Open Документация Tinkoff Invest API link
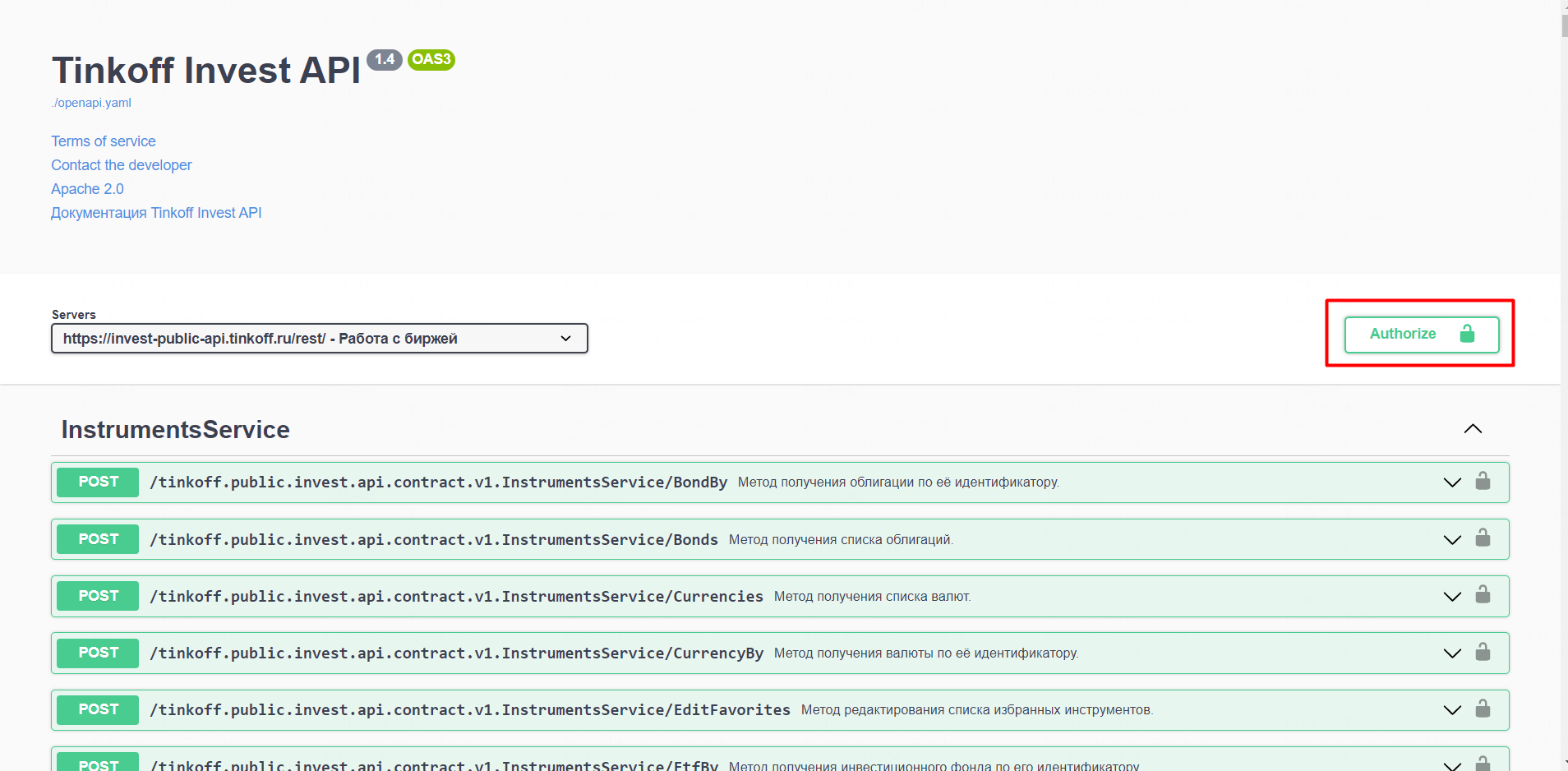Image resolution: width=1568 pixels, height=771 pixels. (156, 213)
